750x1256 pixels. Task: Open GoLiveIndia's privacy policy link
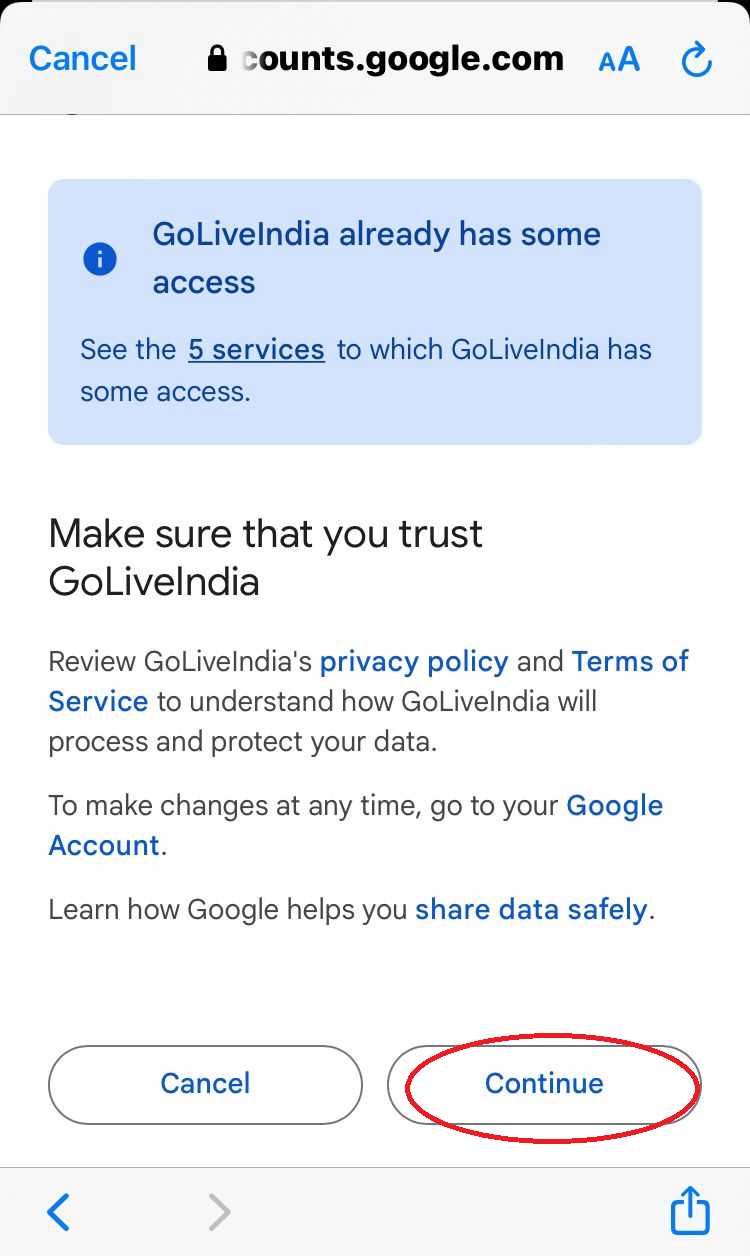point(414,662)
